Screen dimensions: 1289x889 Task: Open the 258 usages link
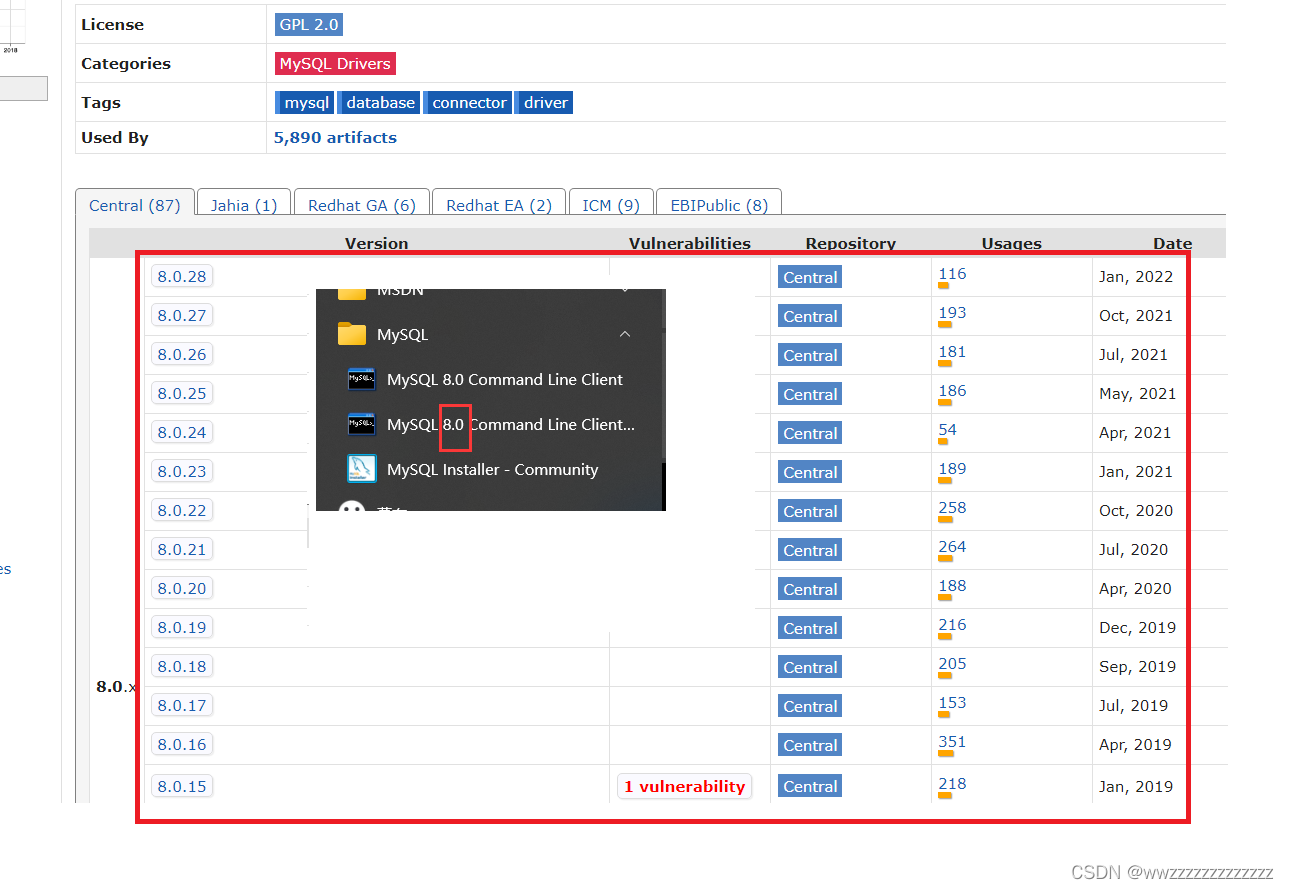point(952,508)
